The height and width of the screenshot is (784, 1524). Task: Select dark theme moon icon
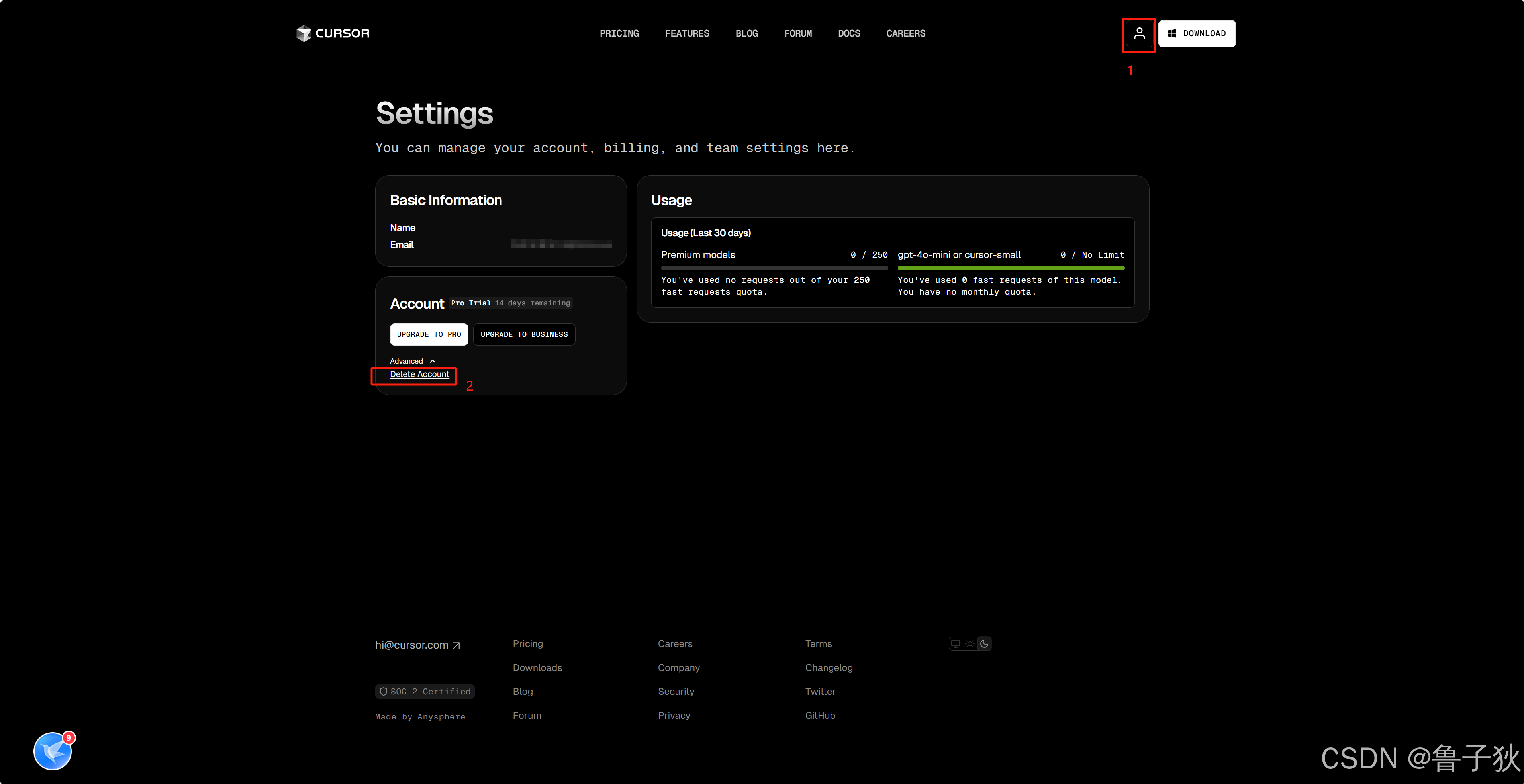pyautogui.click(x=984, y=644)
